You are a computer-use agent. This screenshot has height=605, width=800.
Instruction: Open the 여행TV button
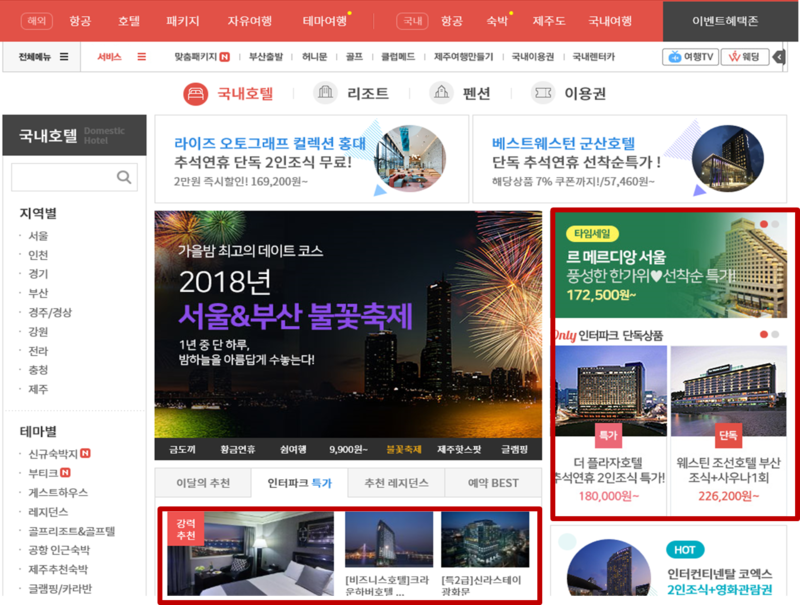click(x=690, y=57)
